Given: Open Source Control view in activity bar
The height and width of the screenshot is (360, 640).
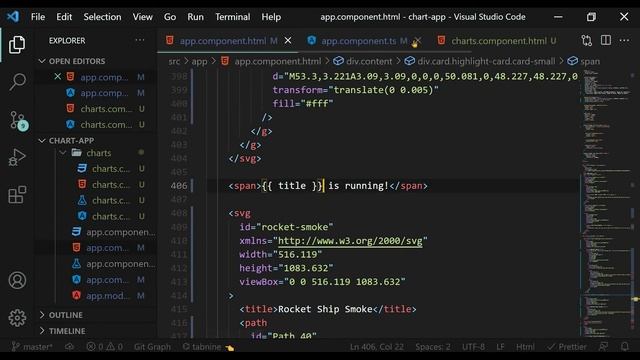Looking at the screenshot, I should [x=18, y=121].
